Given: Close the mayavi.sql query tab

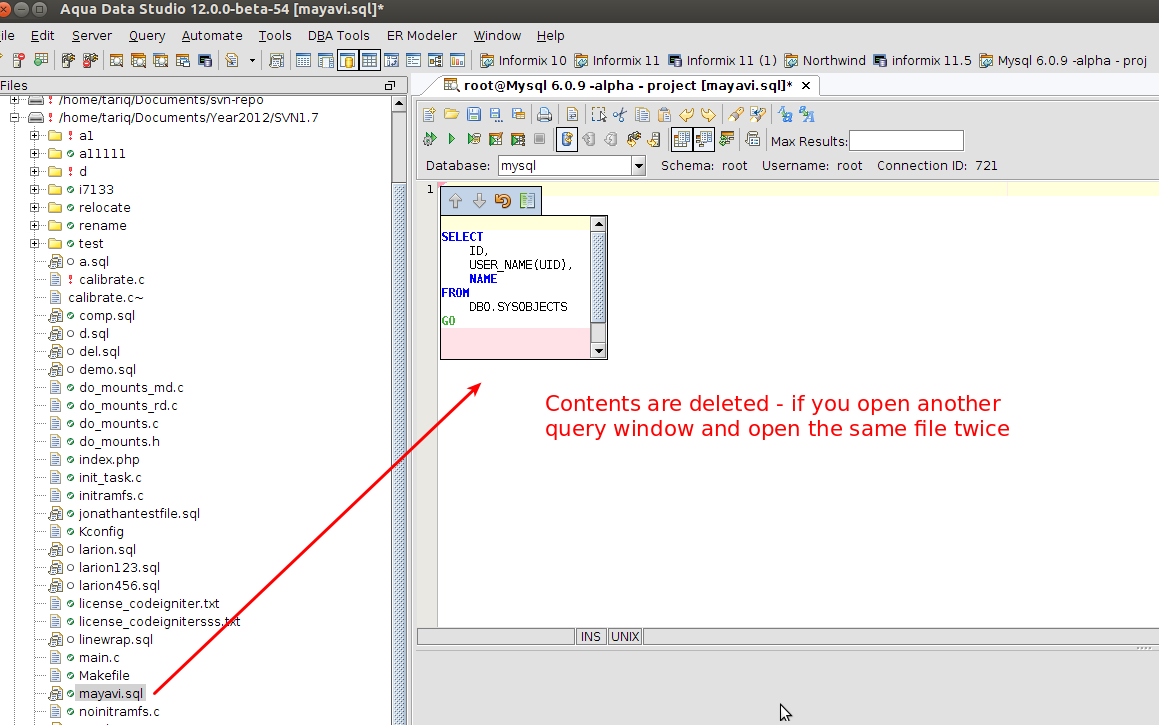Looking at the screenshot, I should tap(806, 86).
